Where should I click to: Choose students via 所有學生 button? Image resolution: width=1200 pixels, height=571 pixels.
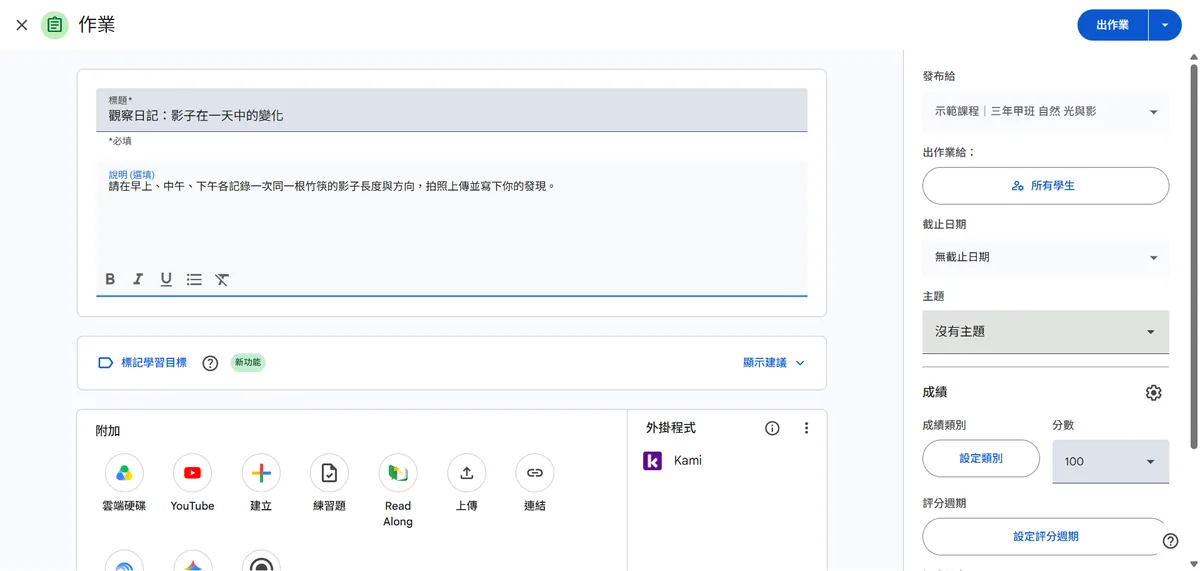coord(1045,186)
